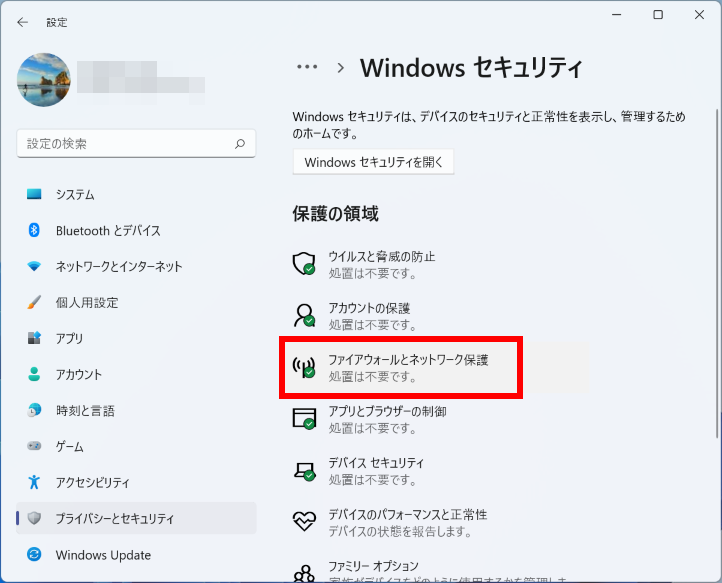Click the paintbrush 個人用設定 icon
This screenshot has width=722, height=583.
(x=34, y=302)
